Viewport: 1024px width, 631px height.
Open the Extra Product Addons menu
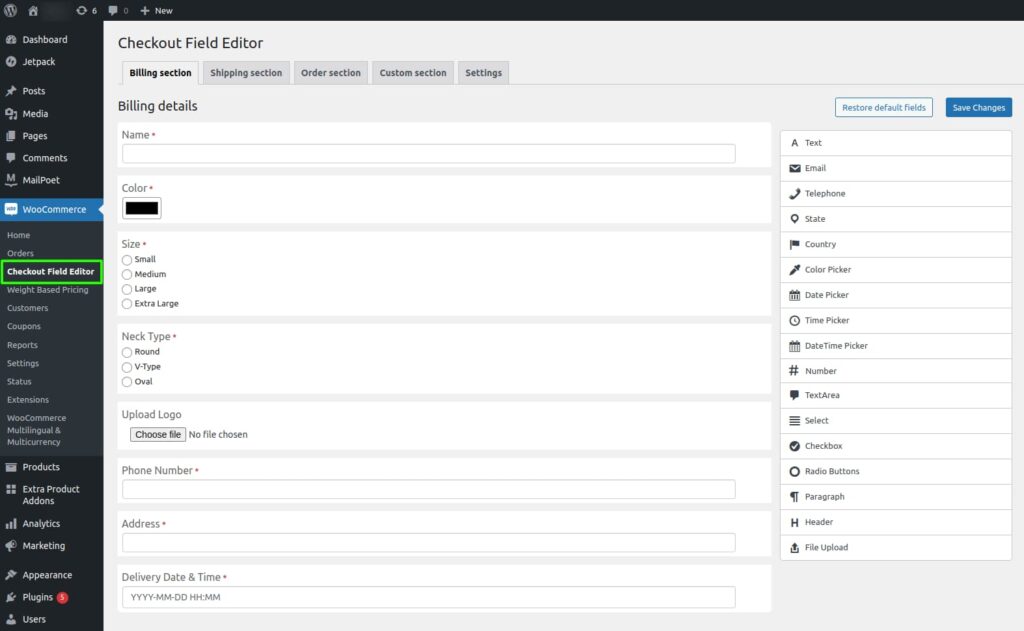(x=52, y=495)
